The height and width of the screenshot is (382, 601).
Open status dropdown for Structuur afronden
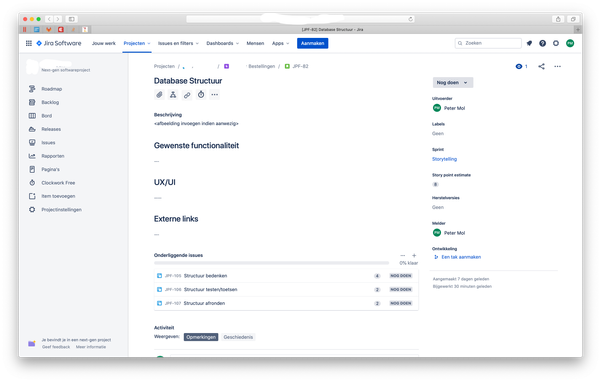tap(401, 303)
